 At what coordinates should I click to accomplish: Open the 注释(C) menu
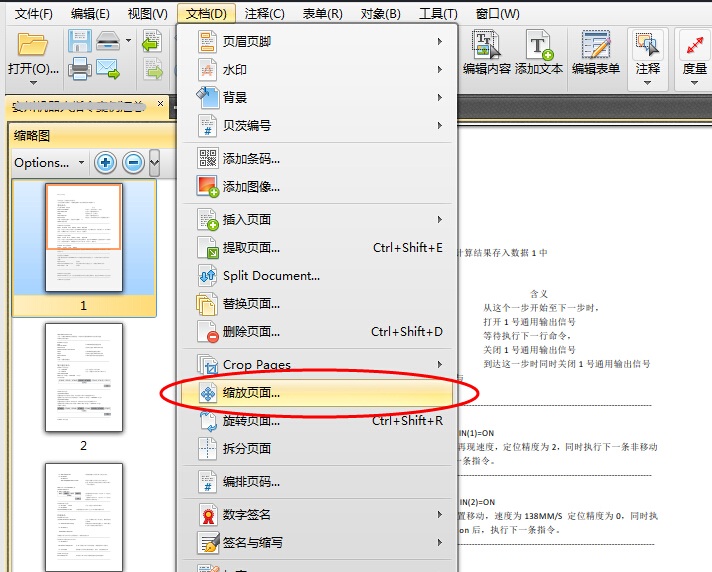click(264, 14)
